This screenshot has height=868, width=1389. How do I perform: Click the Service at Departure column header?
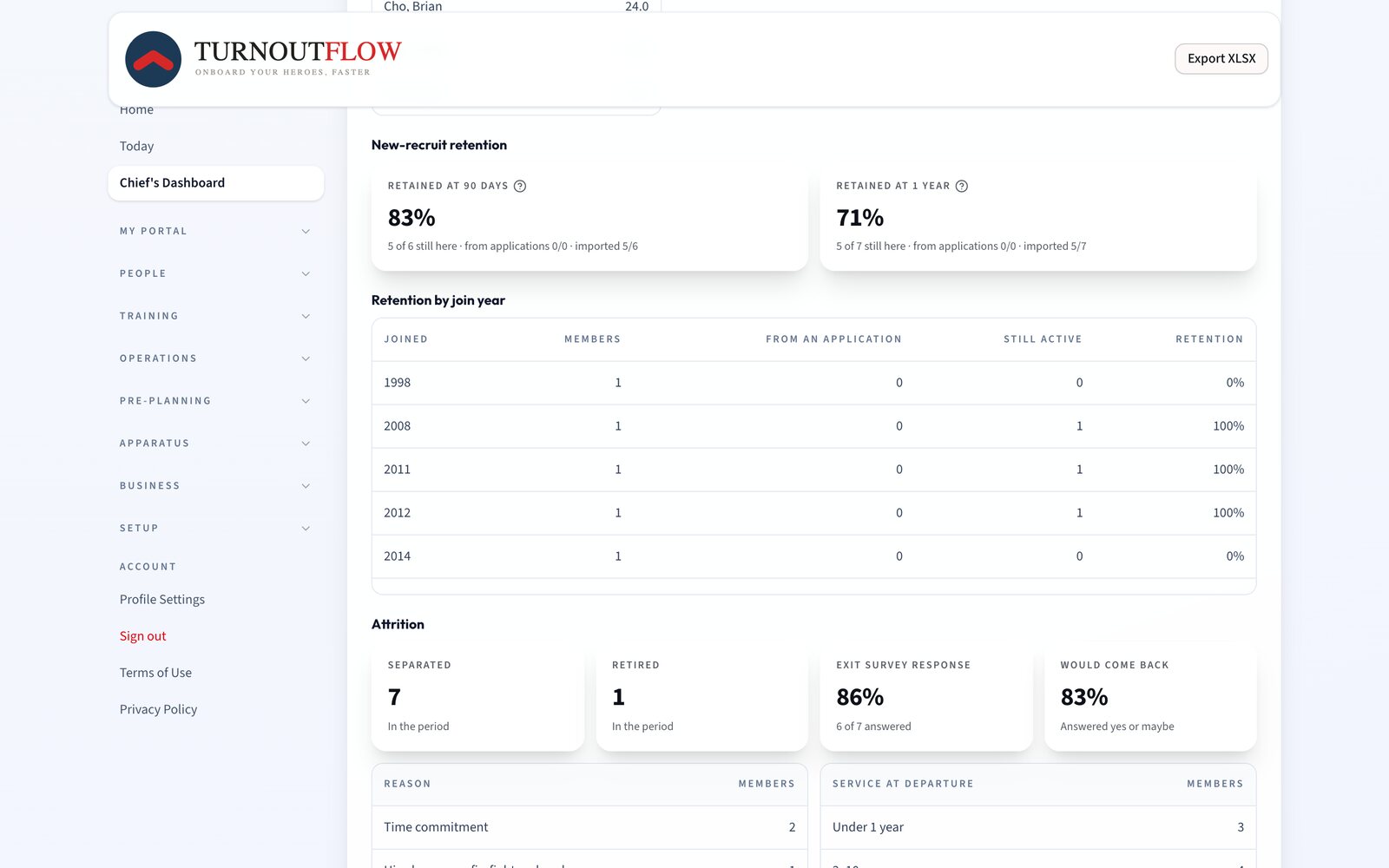903,784
